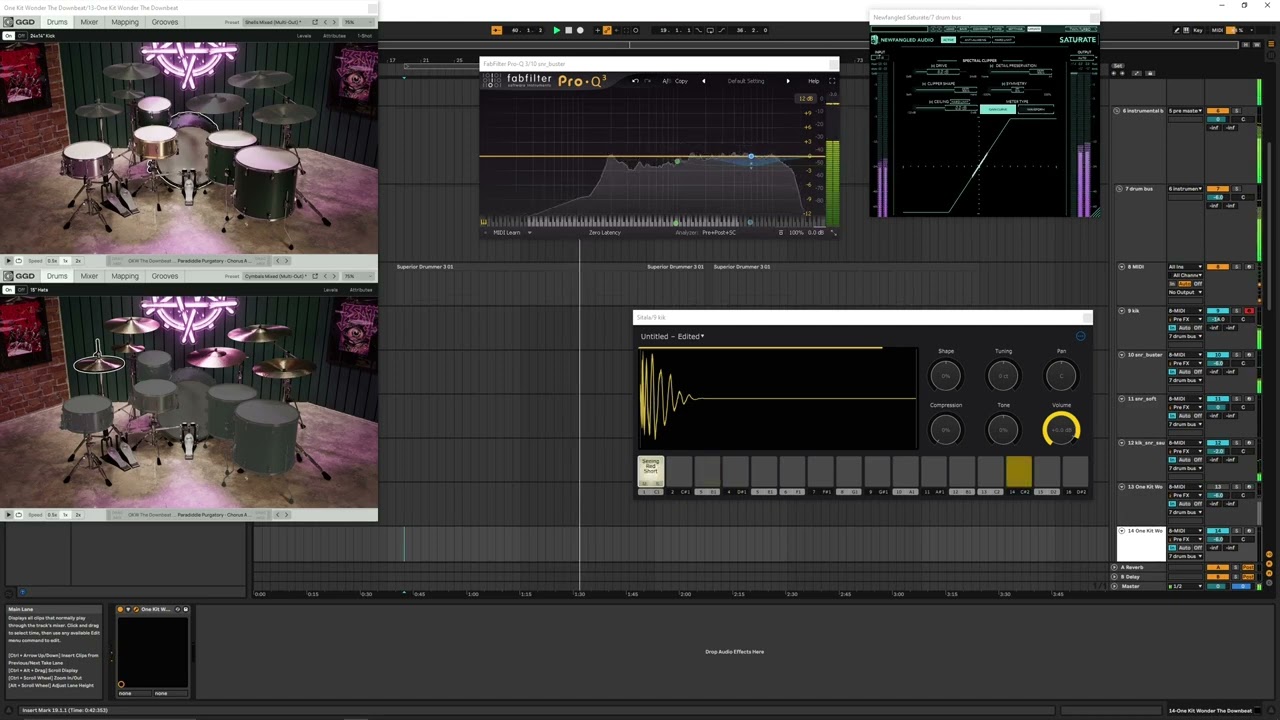1280x720 pixels.
Task: Toggle the activator for 6 instrumental bus track
Action: click(1217, 111)
